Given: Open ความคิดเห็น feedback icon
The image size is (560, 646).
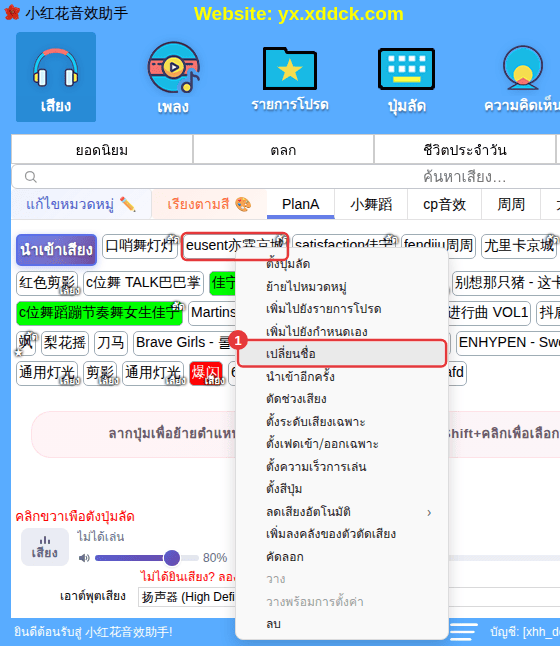Looking at the screenshot, I should tap(522, 78).
